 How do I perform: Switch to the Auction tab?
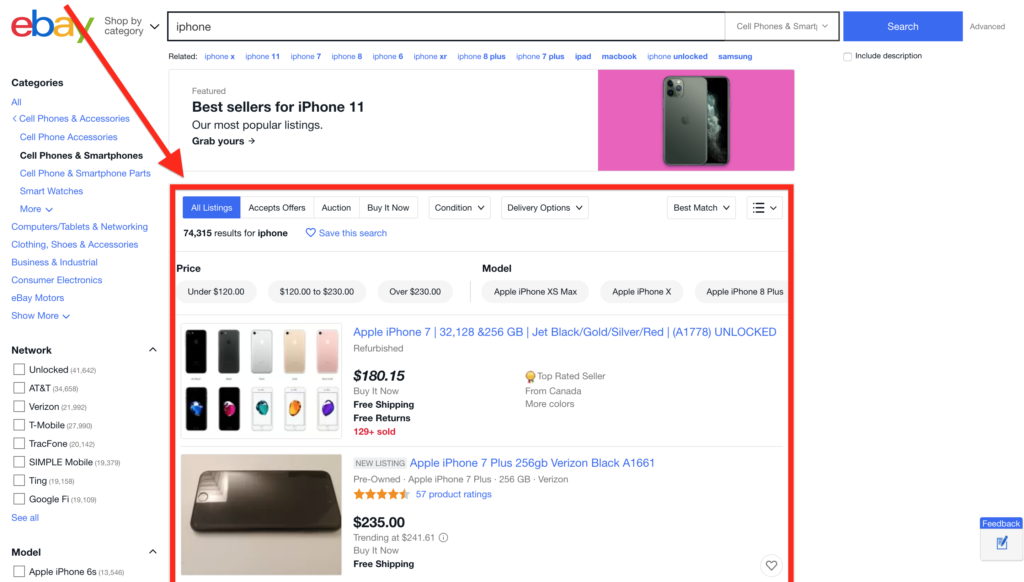coord(336,208)
